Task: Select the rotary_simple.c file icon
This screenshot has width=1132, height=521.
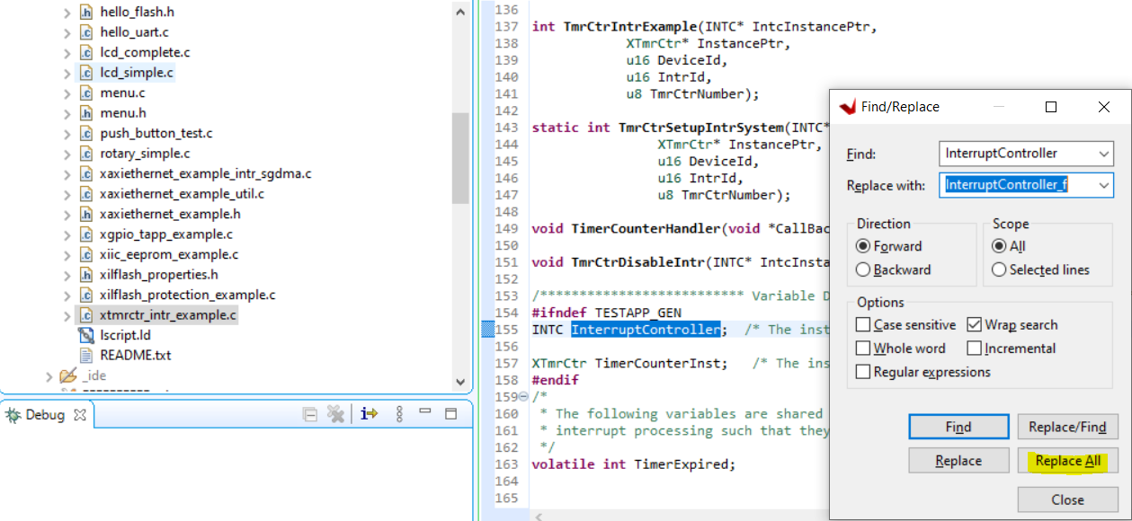Action: click(x=86, y=154)
